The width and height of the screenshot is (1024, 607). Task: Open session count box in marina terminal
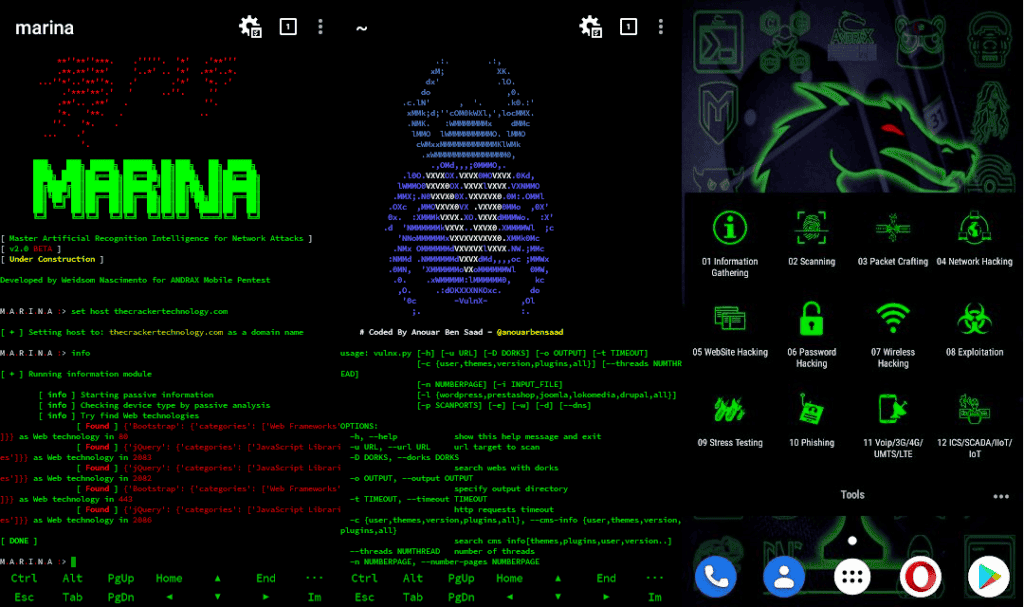click(288, 27)
